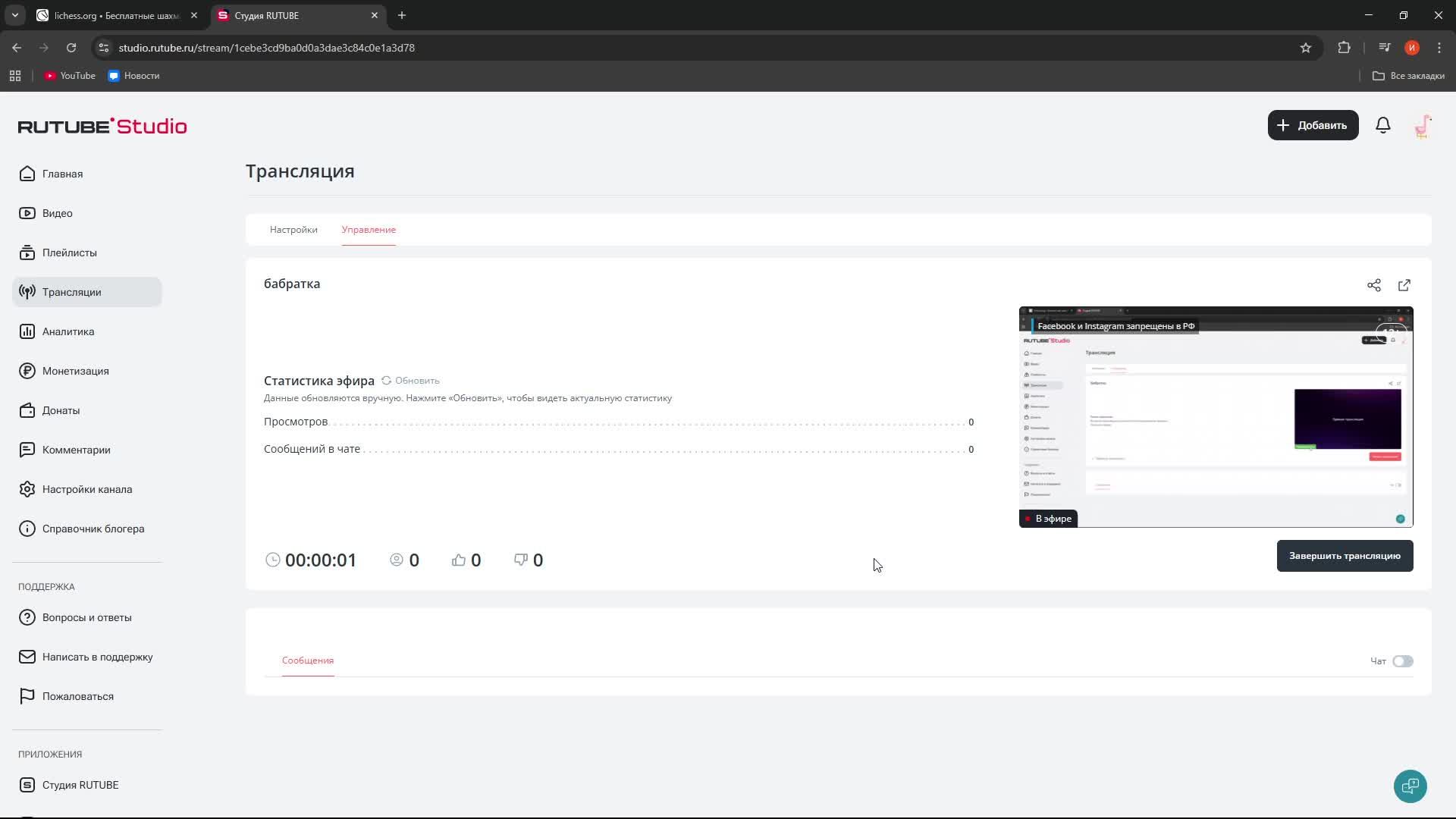
Task: Toggle the Чат switch on
Action: [x=1402, y=661]
